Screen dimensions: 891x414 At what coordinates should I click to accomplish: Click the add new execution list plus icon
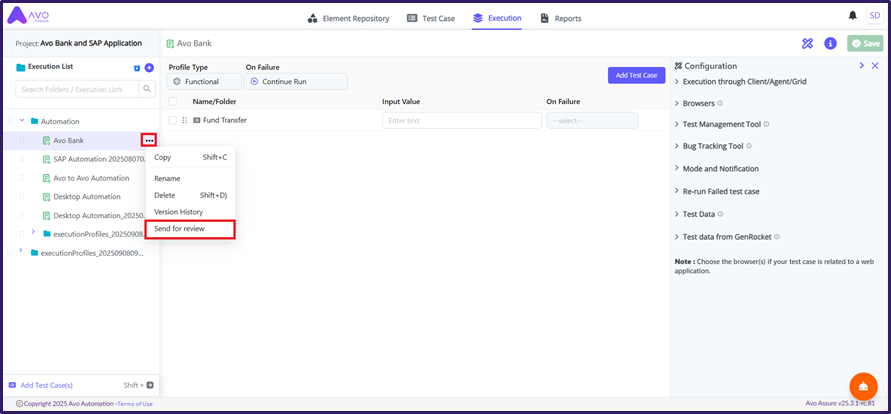coord(149,68)
